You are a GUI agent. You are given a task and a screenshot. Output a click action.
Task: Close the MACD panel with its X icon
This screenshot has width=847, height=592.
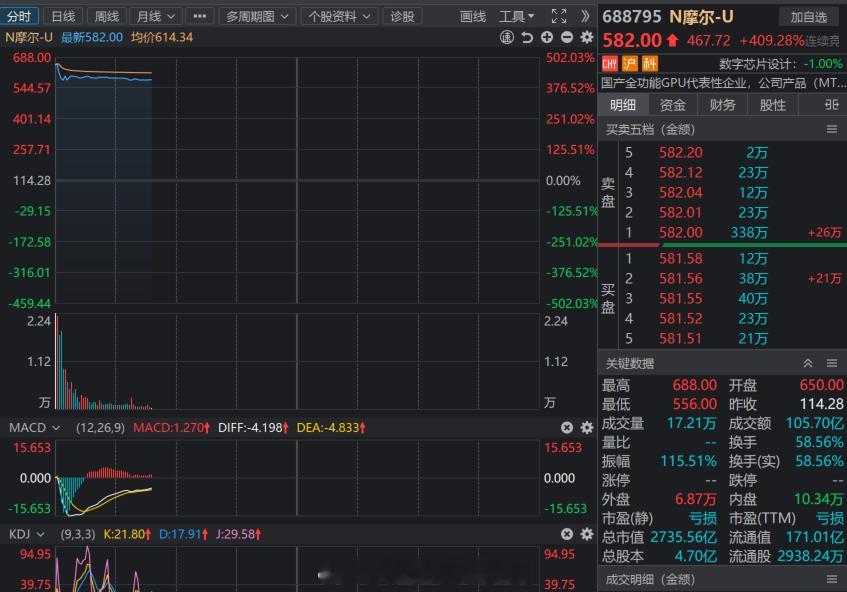tap(567, 427)
